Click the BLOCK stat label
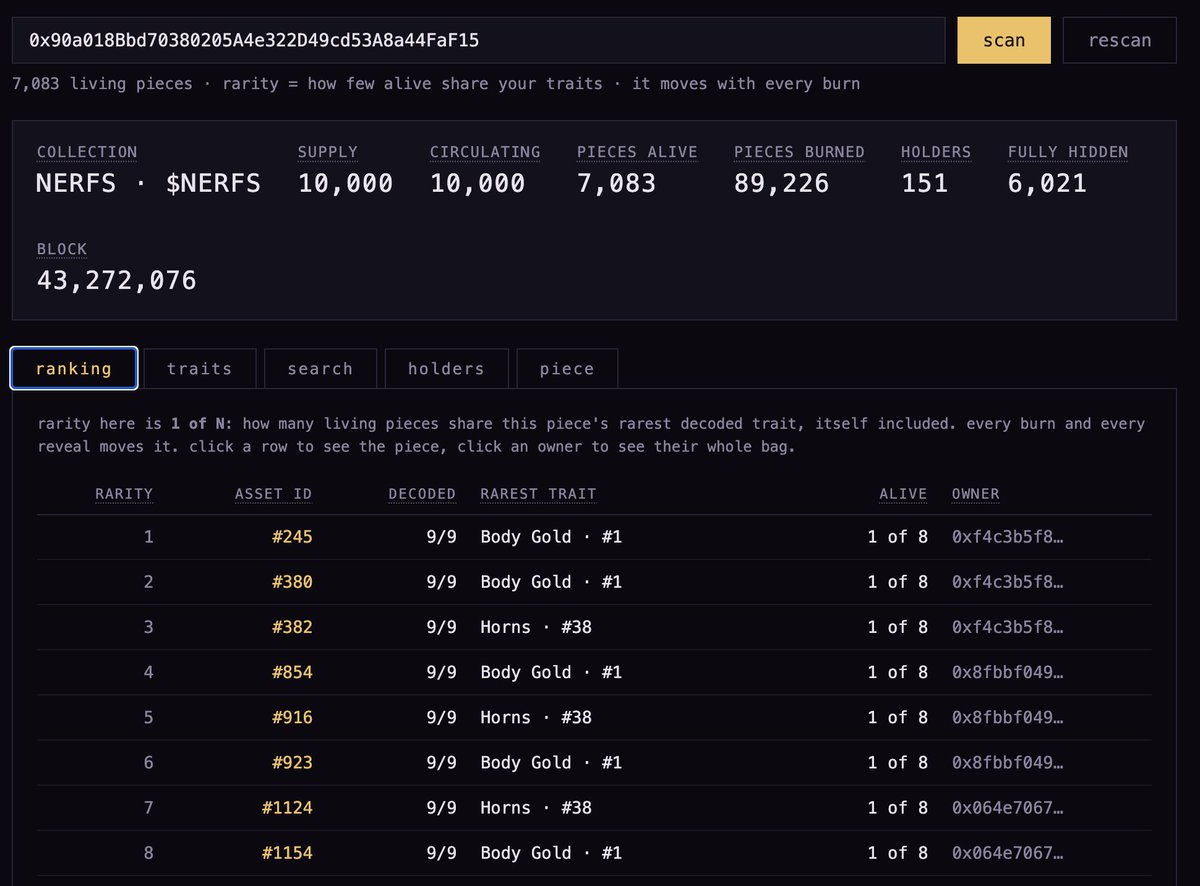 pos(62,249)
